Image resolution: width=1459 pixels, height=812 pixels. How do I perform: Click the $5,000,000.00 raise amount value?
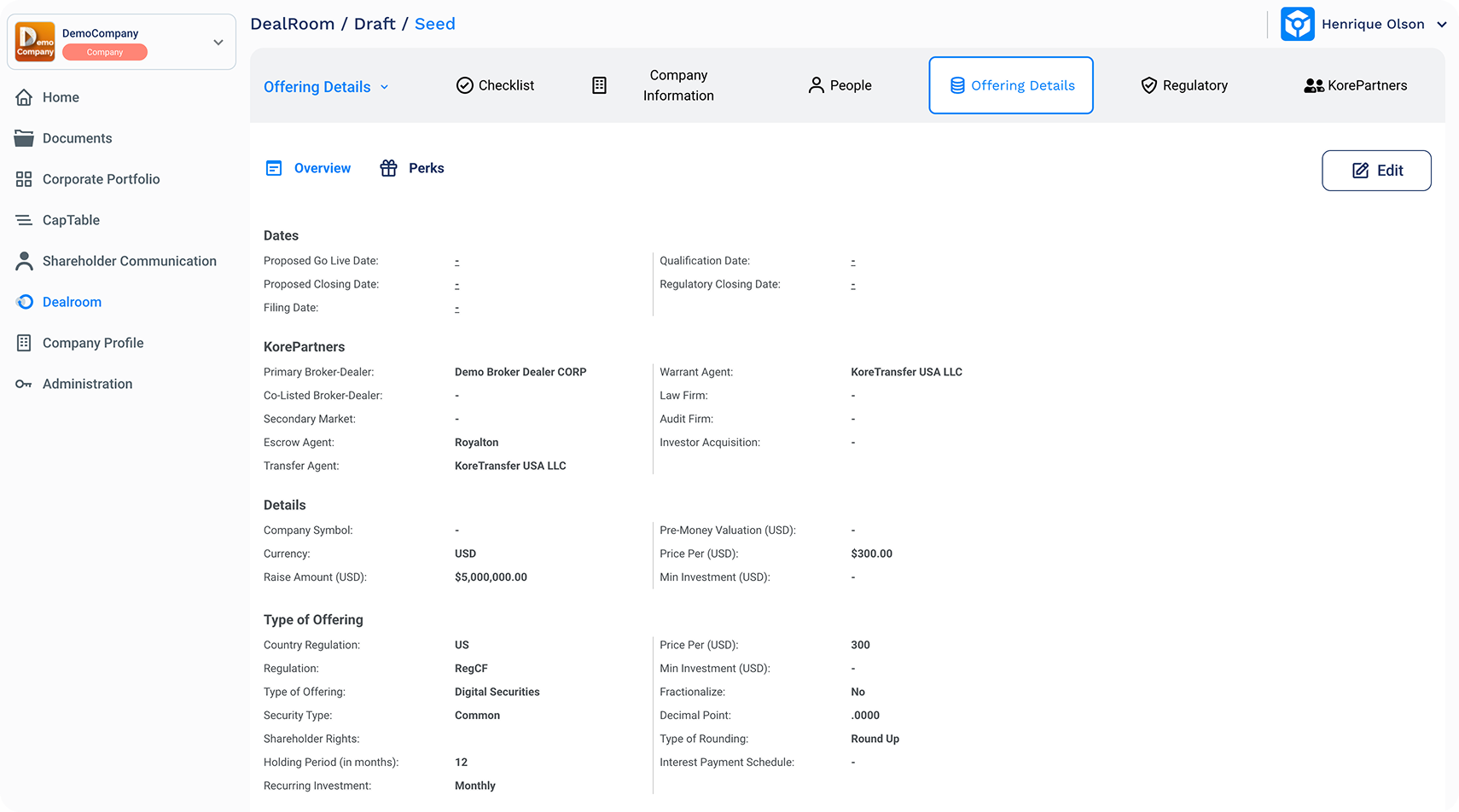pyautogui.click(x=491, y=577)
